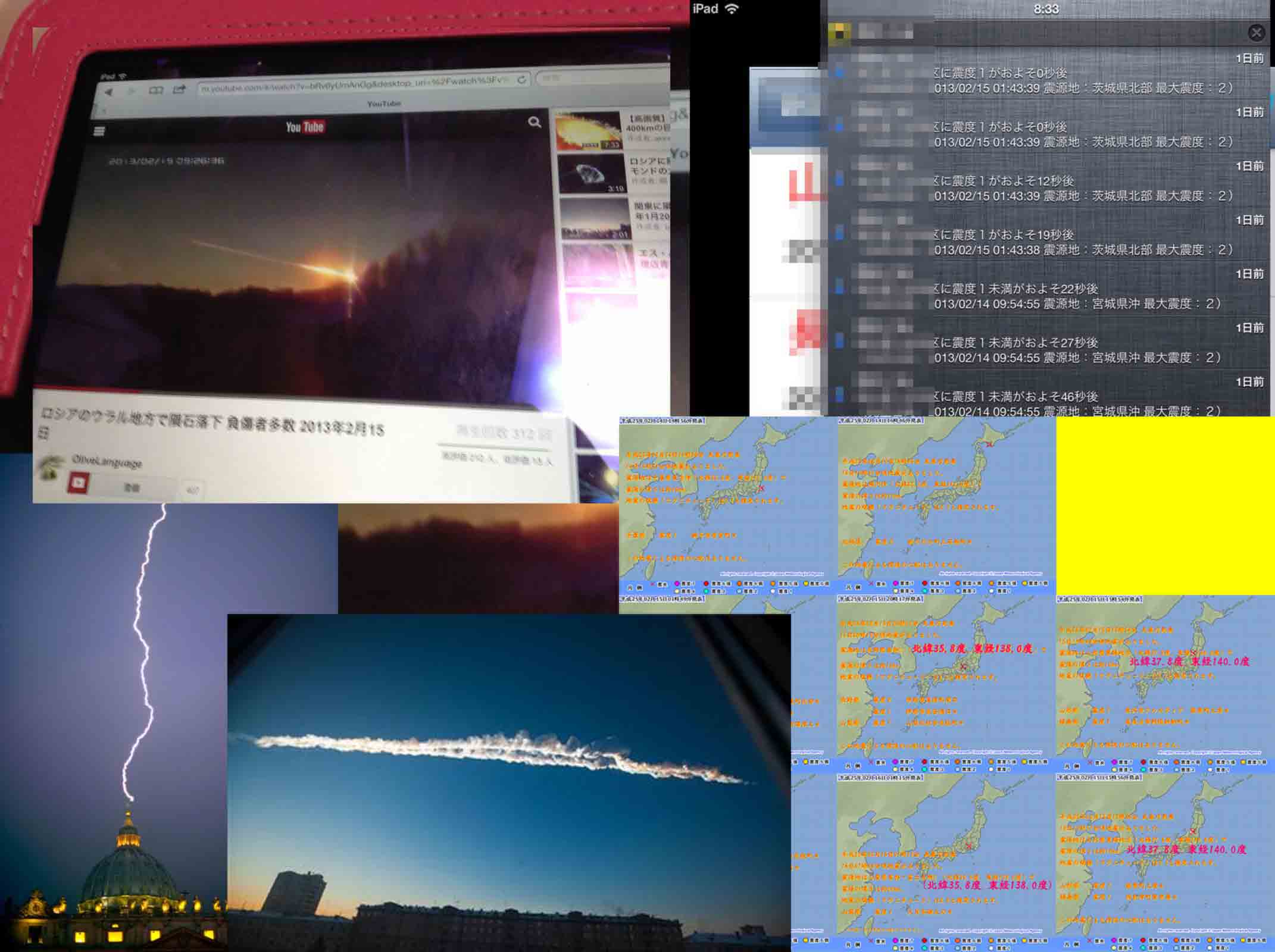Tap the YouTube logo
The image size is (1275, 952).
point(305,127)
